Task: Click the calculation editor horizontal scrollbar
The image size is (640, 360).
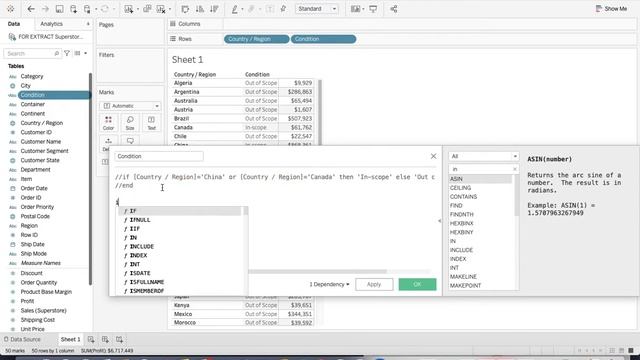Action: click(x=318, y=271)
